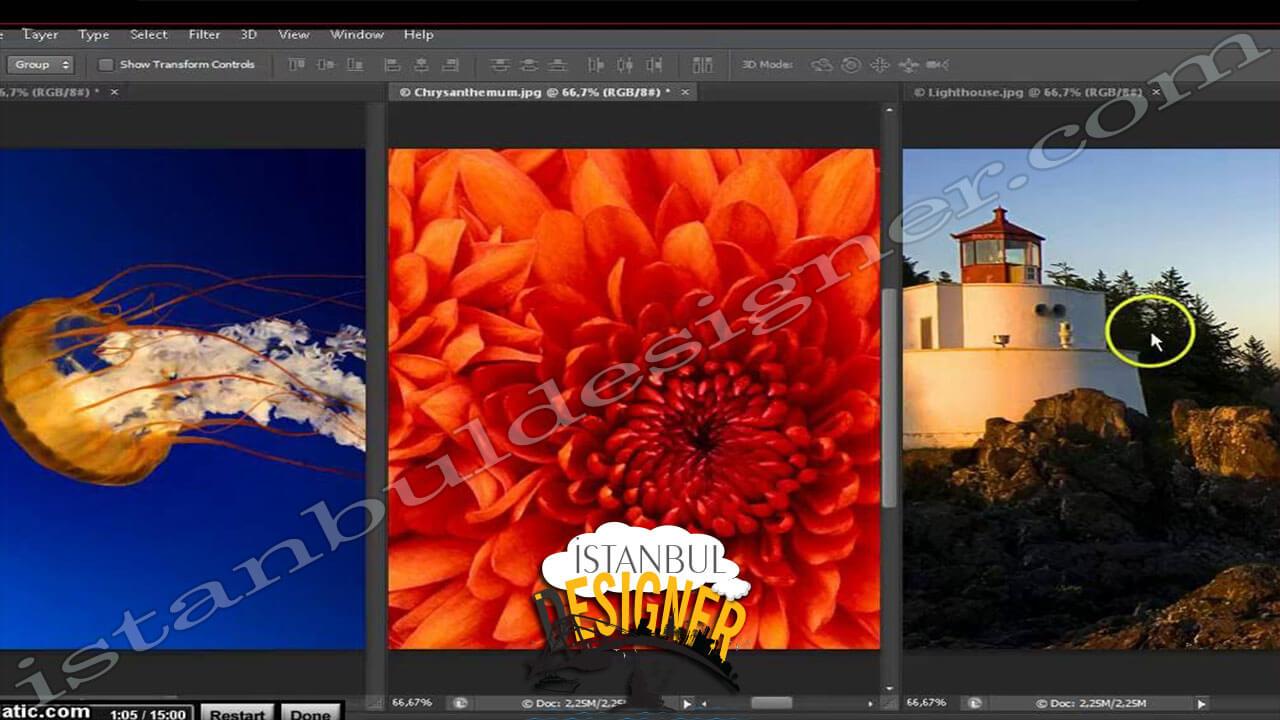Open the Select menu
This screenshot has height=720, width=1280.
149,34
